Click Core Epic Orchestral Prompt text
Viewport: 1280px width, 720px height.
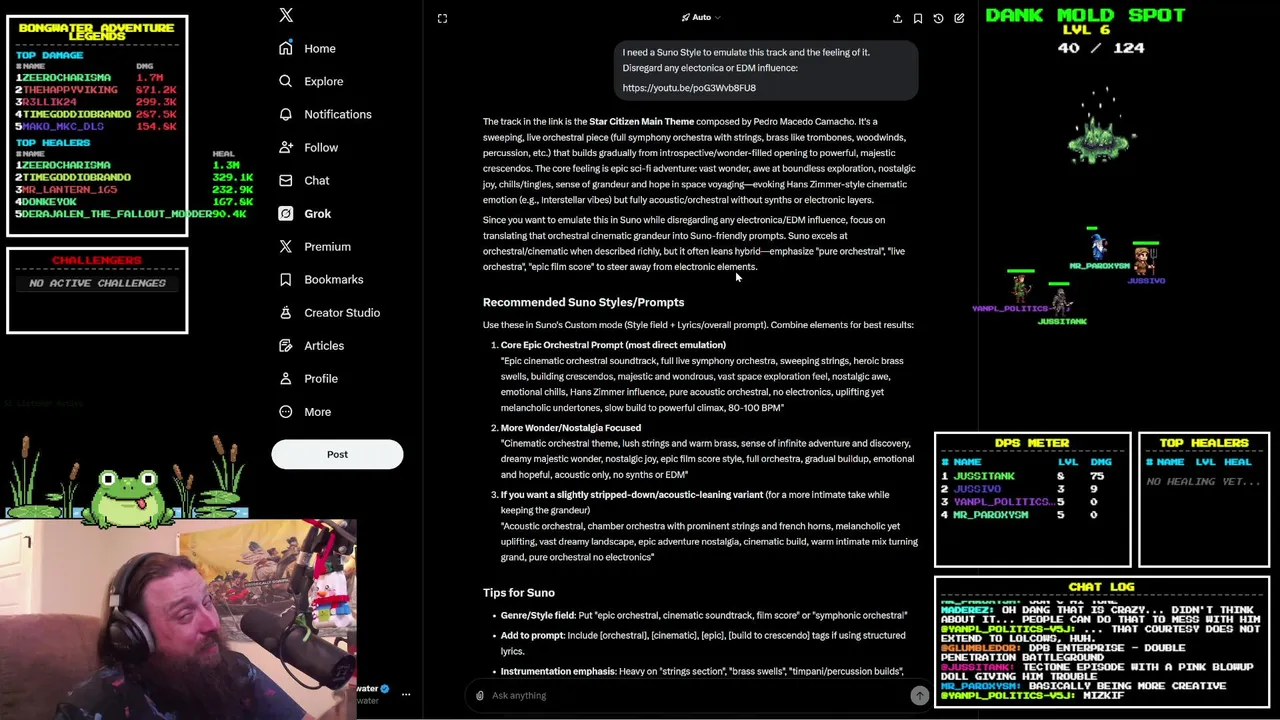coord(613,345)
